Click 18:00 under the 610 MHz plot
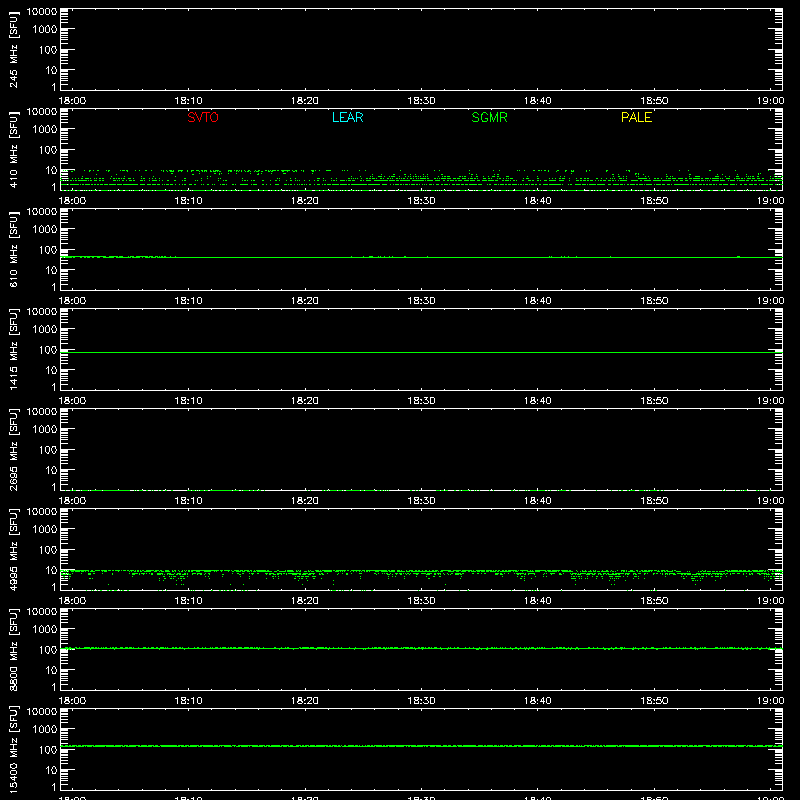This screenshot has height=800, width=800. coord(72,301)
